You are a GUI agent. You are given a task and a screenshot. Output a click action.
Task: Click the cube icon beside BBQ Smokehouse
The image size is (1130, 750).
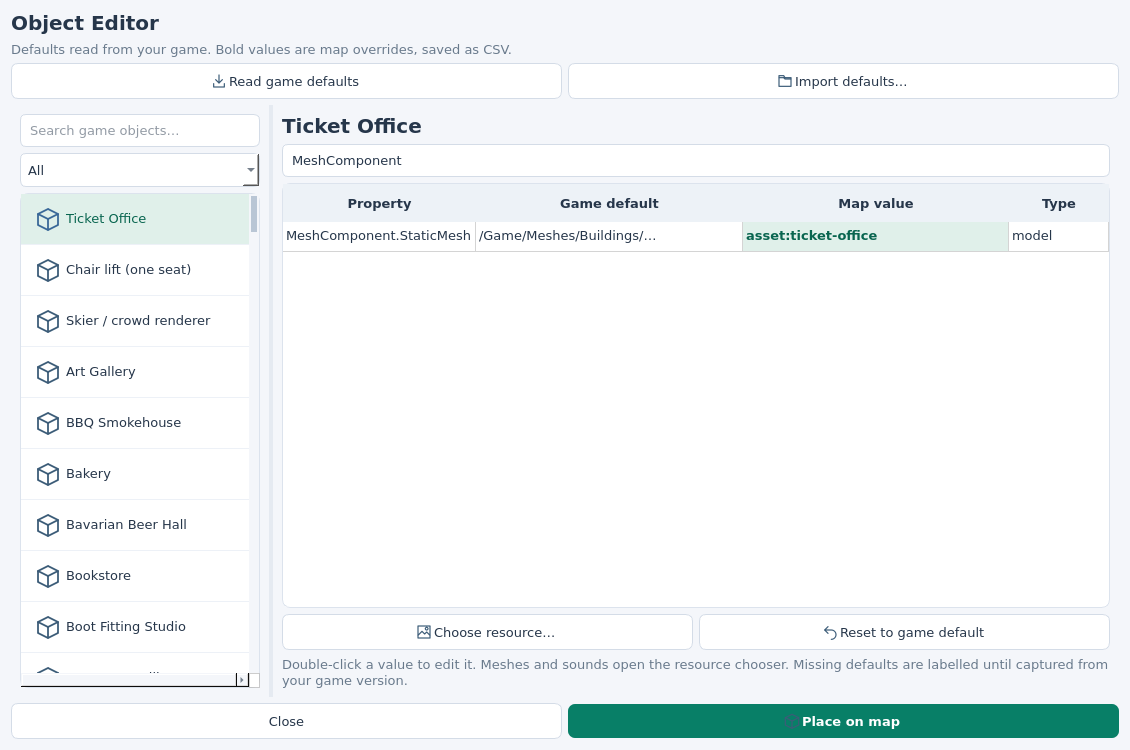point(48,424)
